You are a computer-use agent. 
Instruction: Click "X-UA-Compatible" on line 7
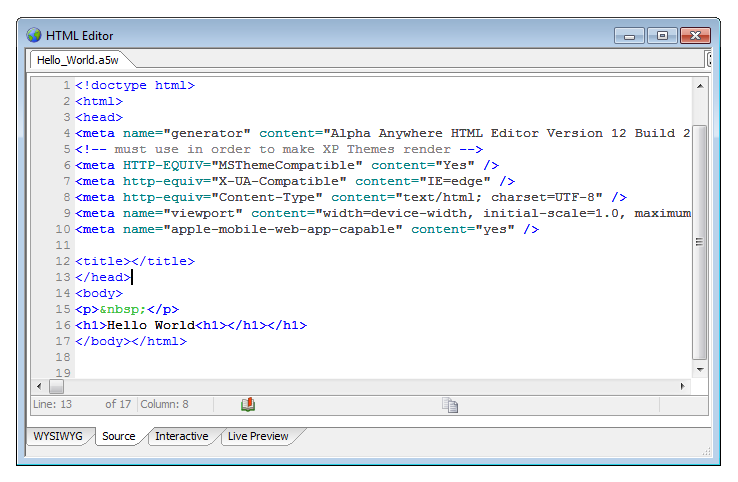click(279, 181)
